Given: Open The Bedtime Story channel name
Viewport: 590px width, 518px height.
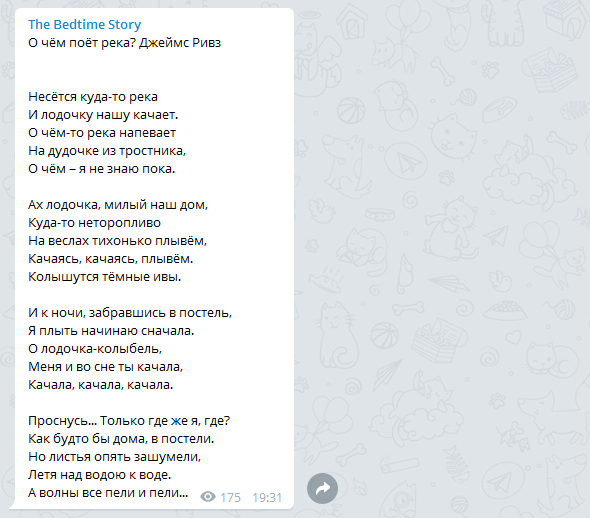Looking at the screenshot, I should point(85,24).
